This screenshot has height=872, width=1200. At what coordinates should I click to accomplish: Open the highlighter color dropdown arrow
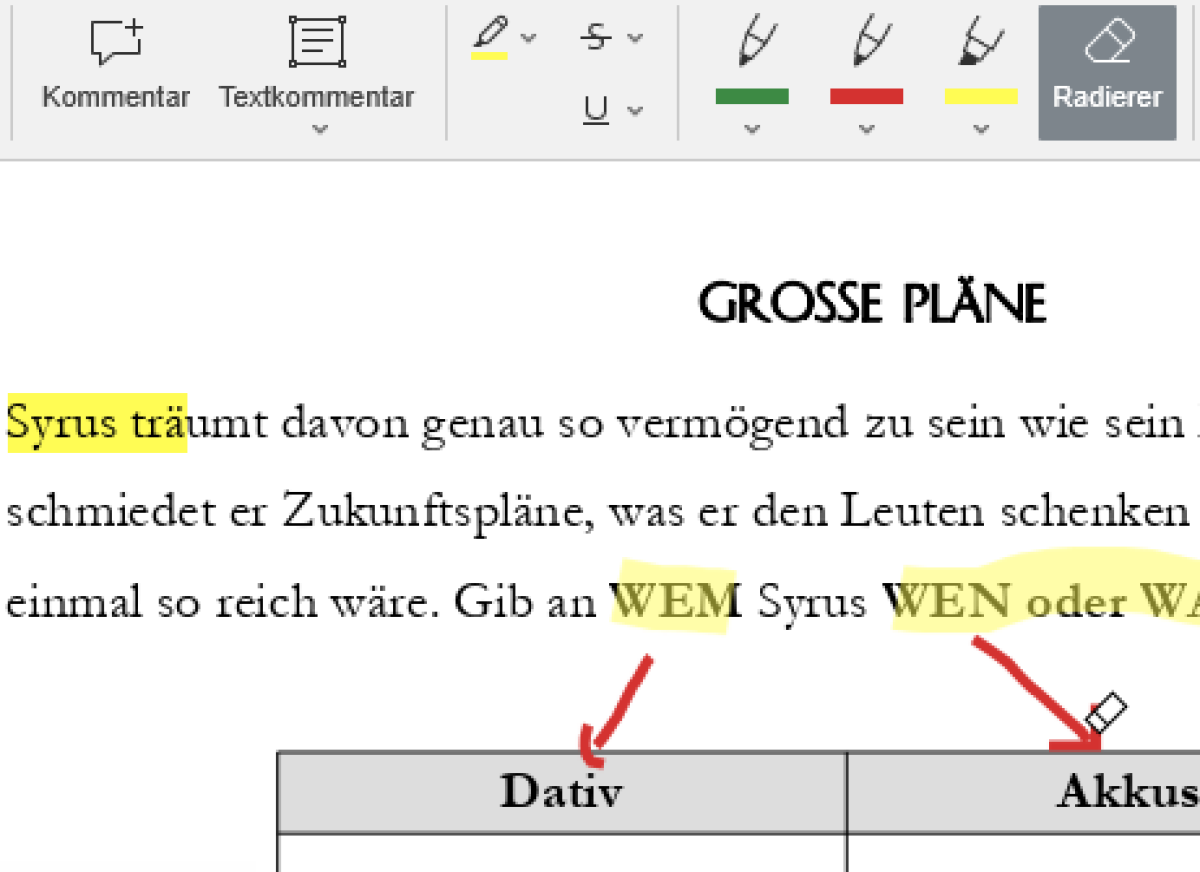coord(529,38)
